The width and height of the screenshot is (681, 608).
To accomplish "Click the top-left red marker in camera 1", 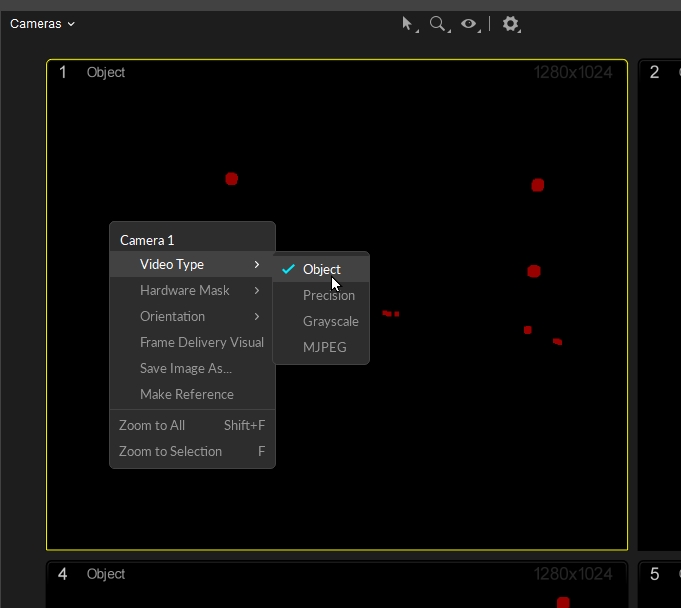I will click(231, 179).
